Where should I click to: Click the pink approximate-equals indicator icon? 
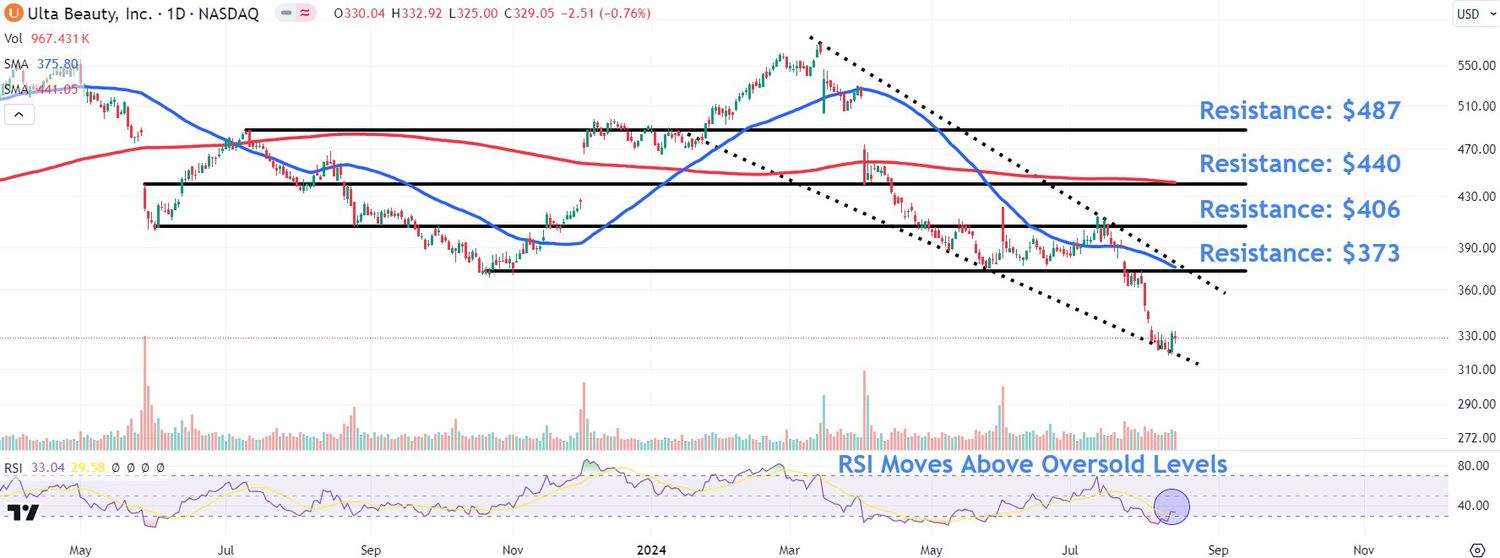306,14
